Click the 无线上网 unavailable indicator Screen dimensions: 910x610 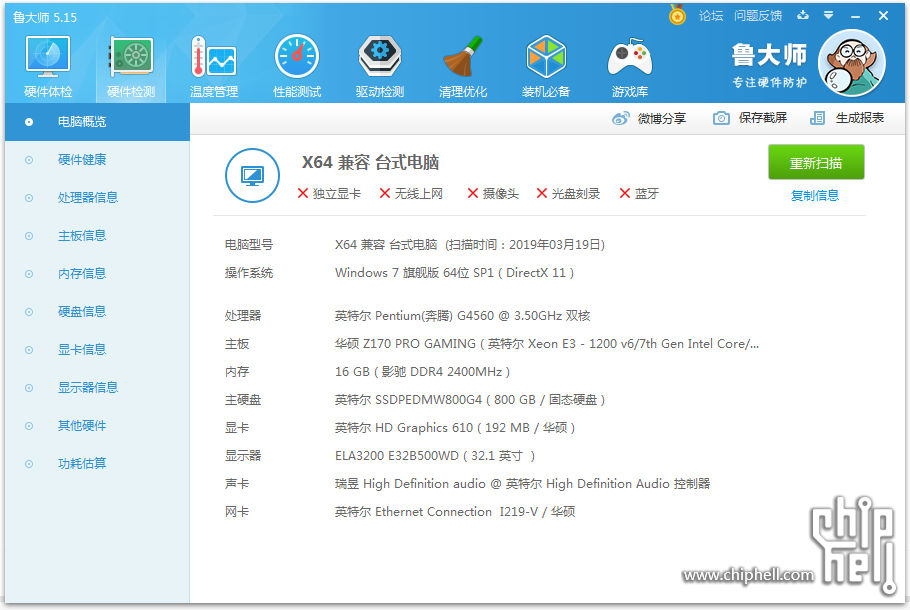pyautogui.click(x=411, y=193)
